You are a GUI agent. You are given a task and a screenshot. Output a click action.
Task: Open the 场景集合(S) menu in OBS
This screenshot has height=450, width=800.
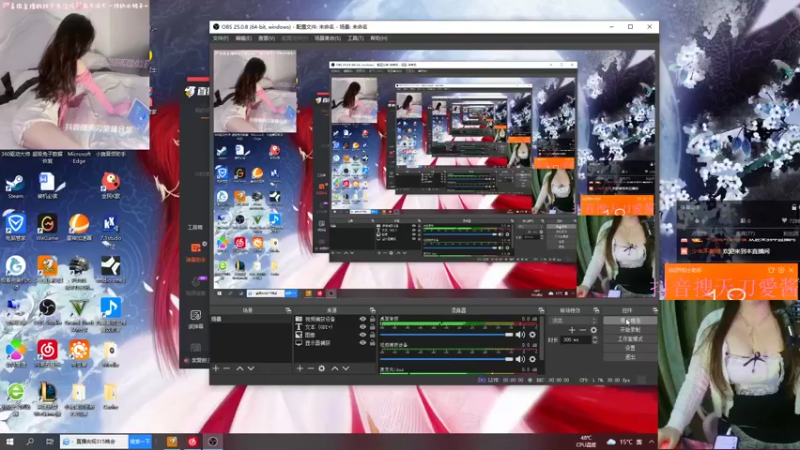[327, 38]
